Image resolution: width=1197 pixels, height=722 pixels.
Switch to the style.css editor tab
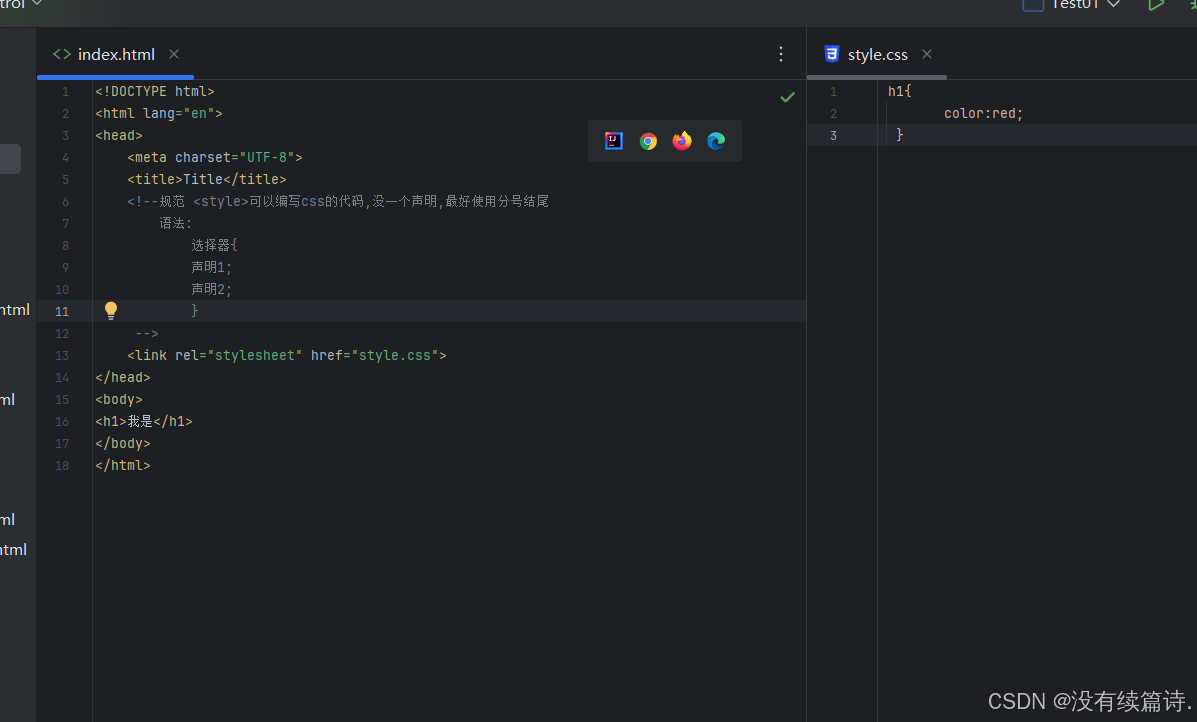coord(877,54)
